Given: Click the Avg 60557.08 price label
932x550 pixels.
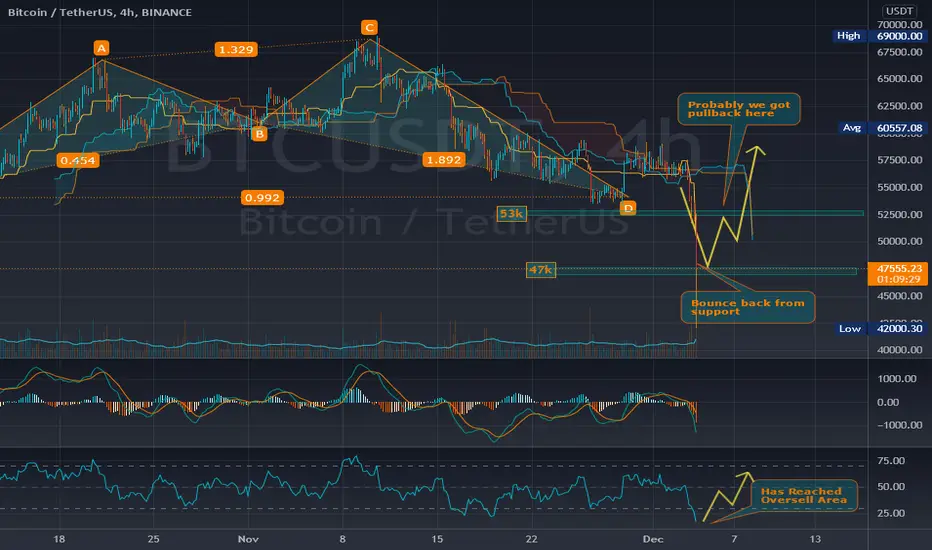Looking at the screenshot, I should tap(882, 128).
